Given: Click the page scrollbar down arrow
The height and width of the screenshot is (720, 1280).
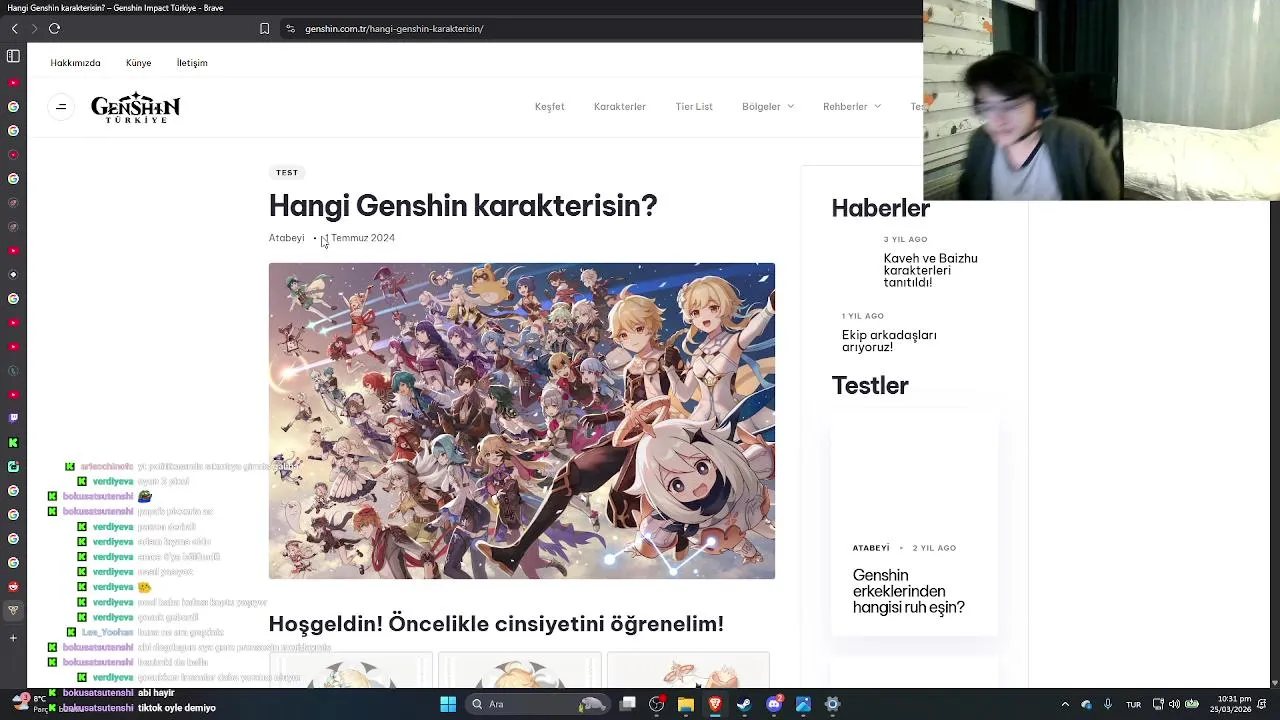Looking at the screenshot, I should click(x=1274, y=682).
